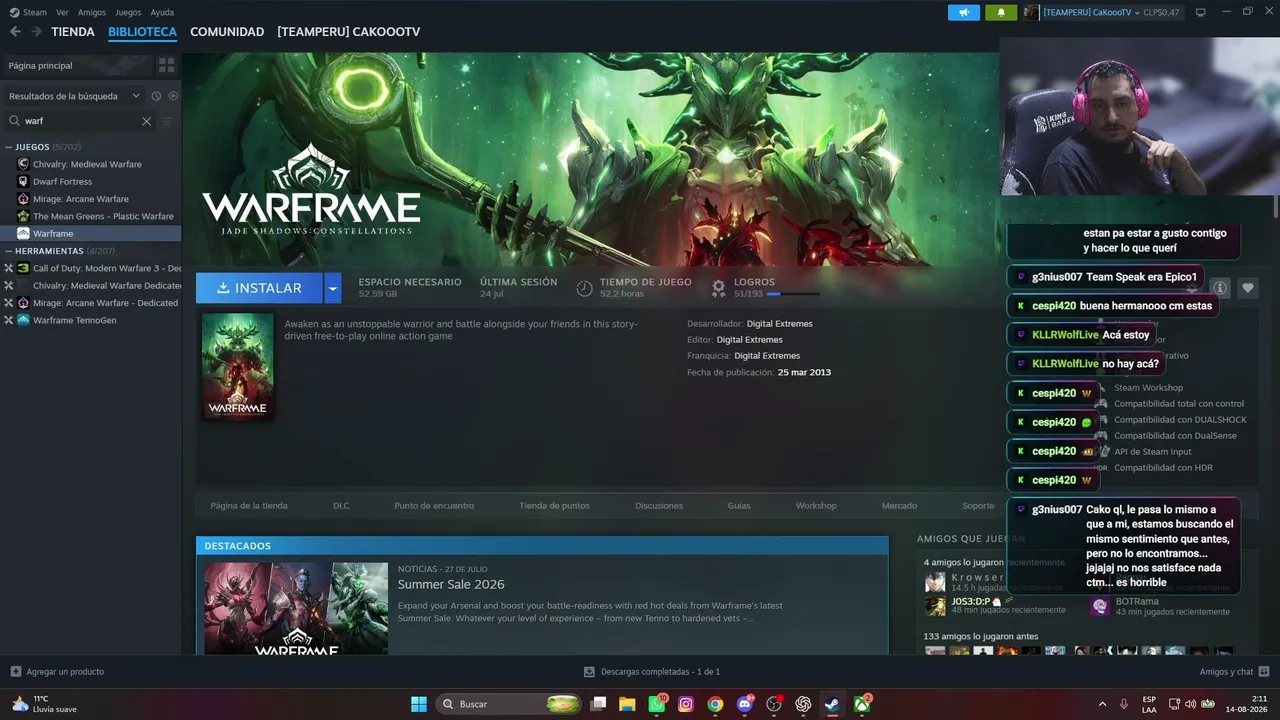The image size is (1280, 720).
Task: Click the CaKoooTV profile avatar
Action: 1031,12
